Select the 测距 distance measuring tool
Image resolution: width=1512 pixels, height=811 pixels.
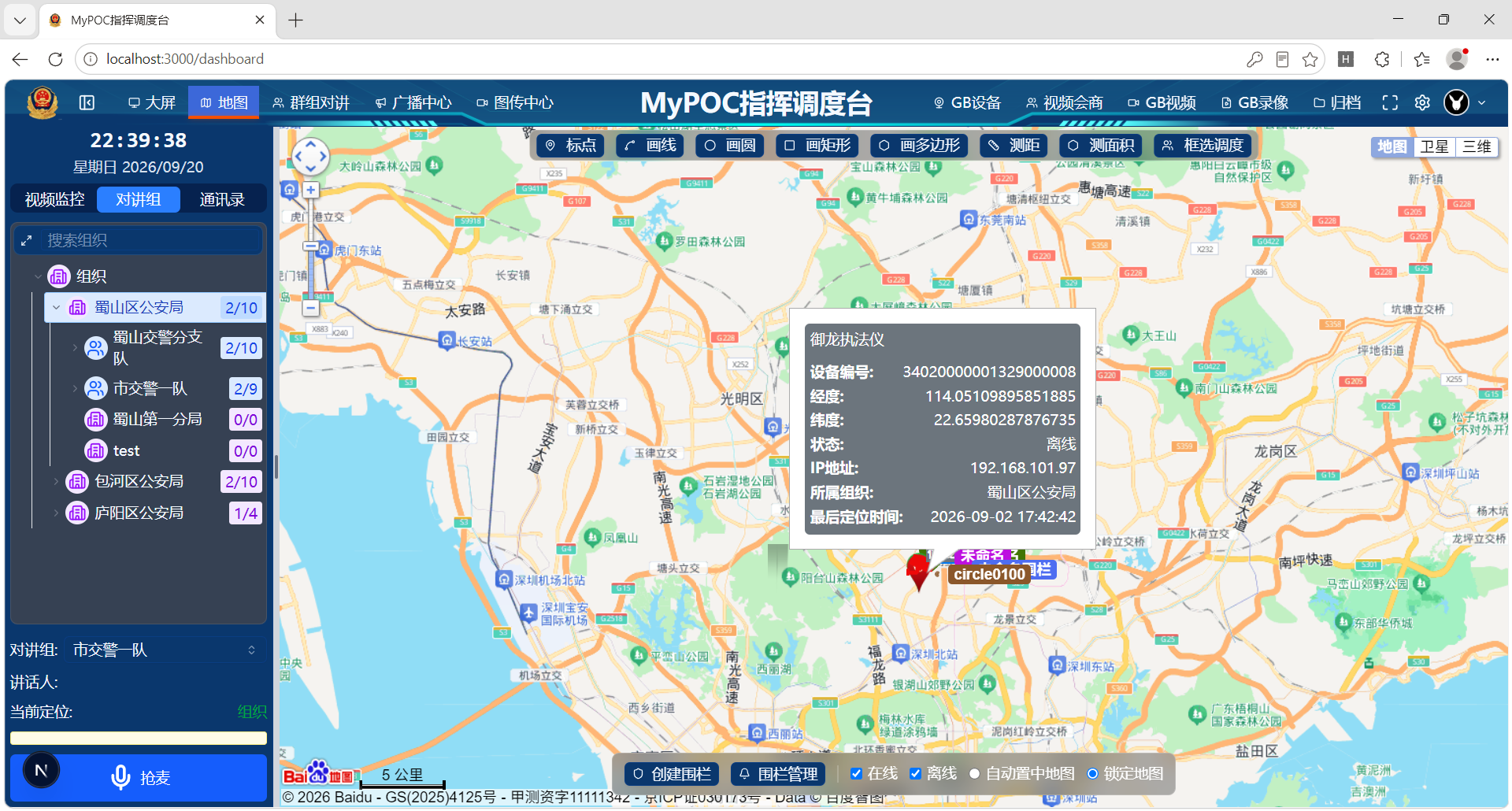tap(1014, 146)
